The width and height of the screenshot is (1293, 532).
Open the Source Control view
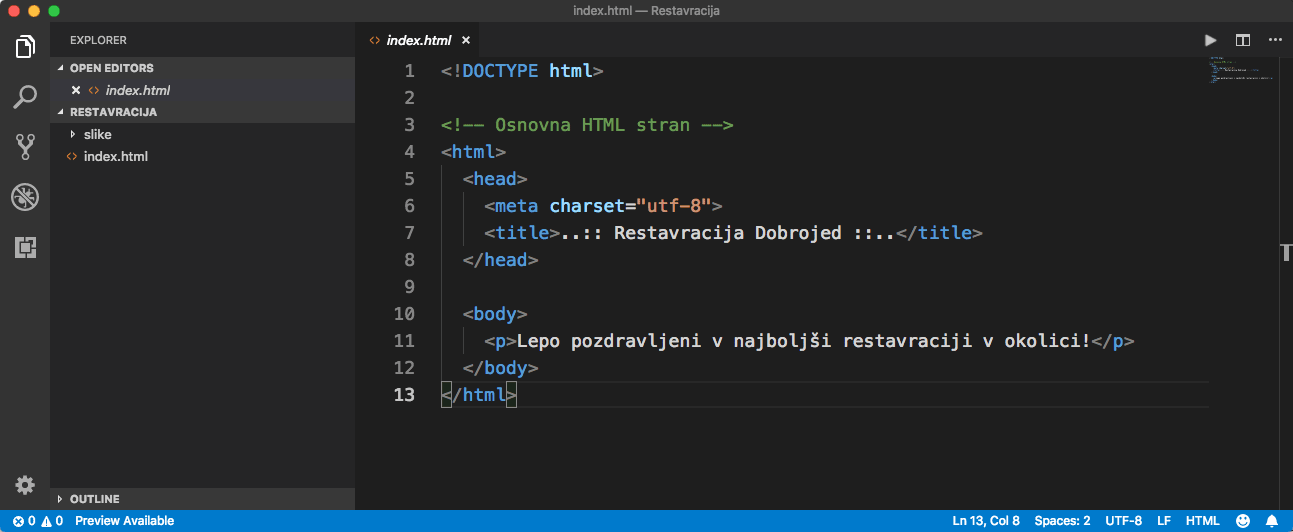click(25, 147)
